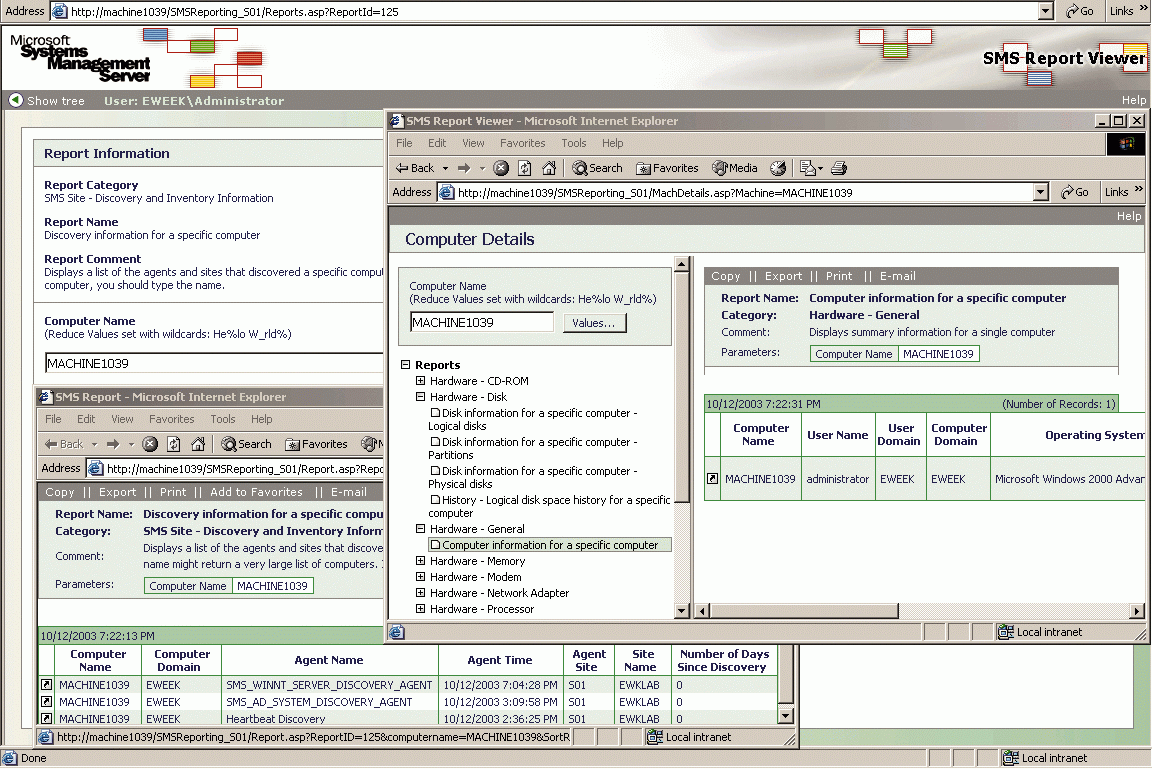The height and width of the screenshot is (769, 1152).
Task: Expand Hardware - Processor node
Action: point(420,609)
